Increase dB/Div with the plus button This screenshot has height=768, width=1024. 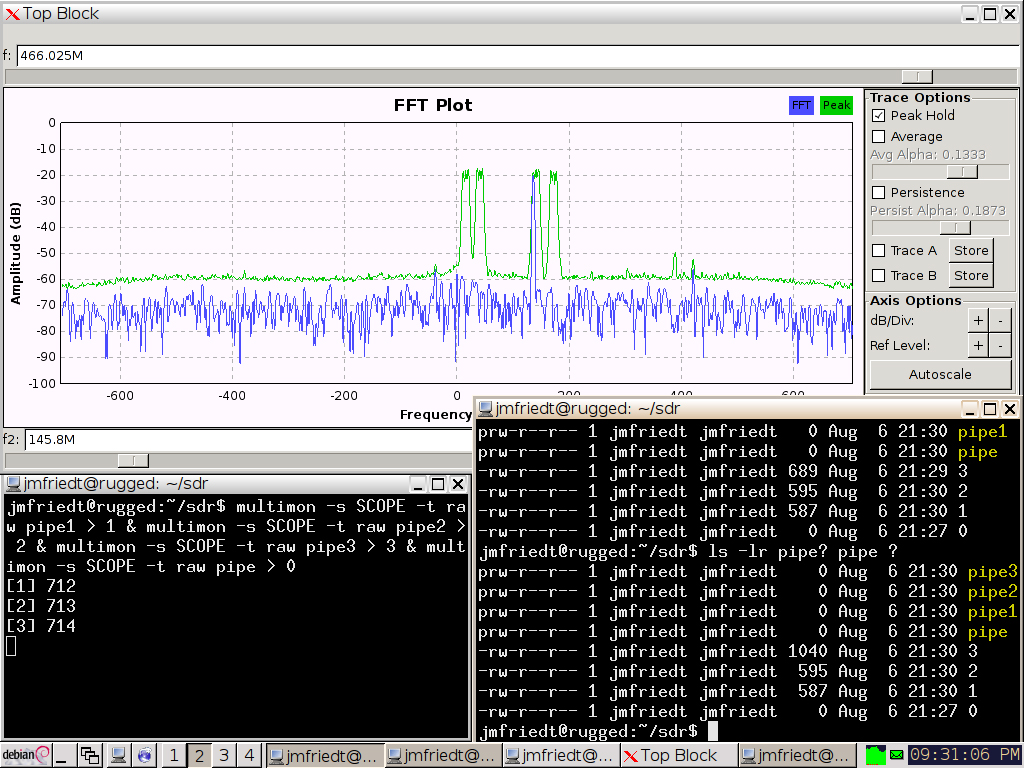(x=978, y=321)
